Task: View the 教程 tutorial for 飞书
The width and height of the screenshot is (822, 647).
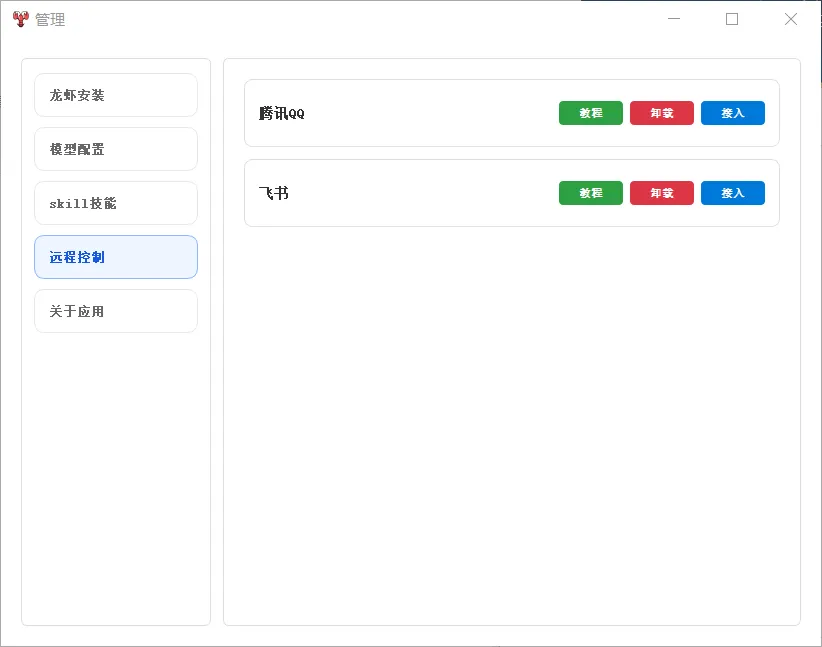Action: [x=591, y=193]
